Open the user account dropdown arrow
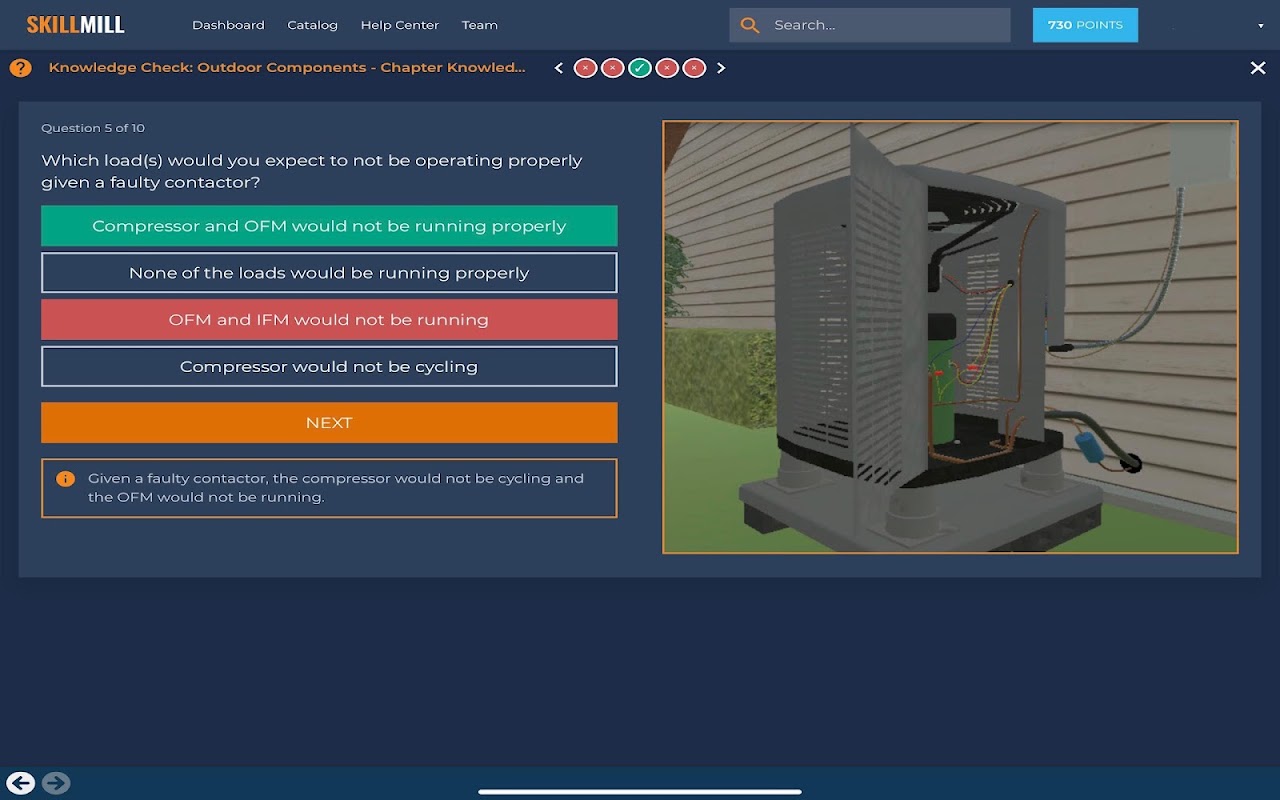1280x800 pixels. (x=1260, y=26)
